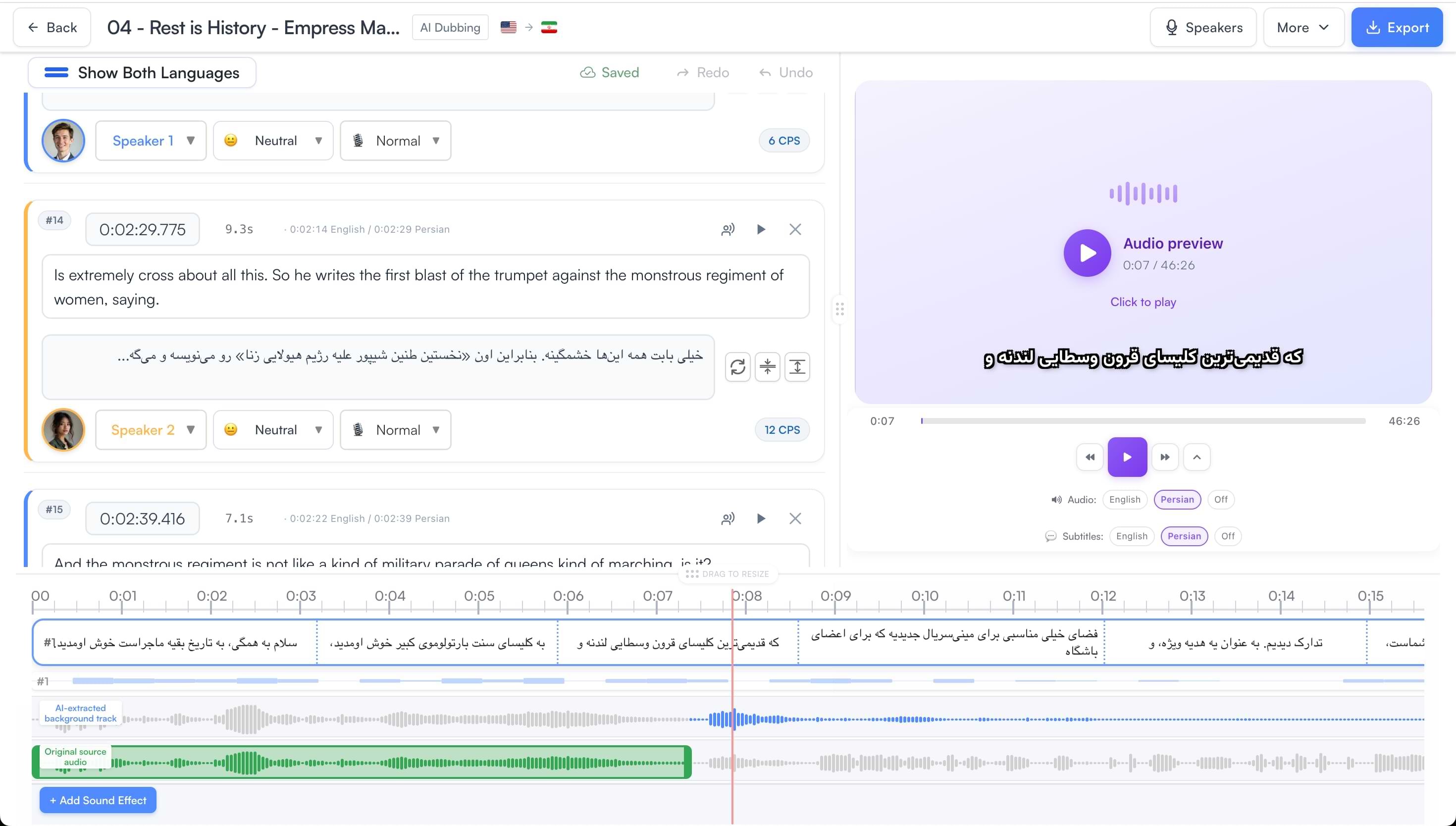Viewport: 1456px width, 826px height.
Task: Set Audio to Persian
Action: click(x=1177, y=500)
